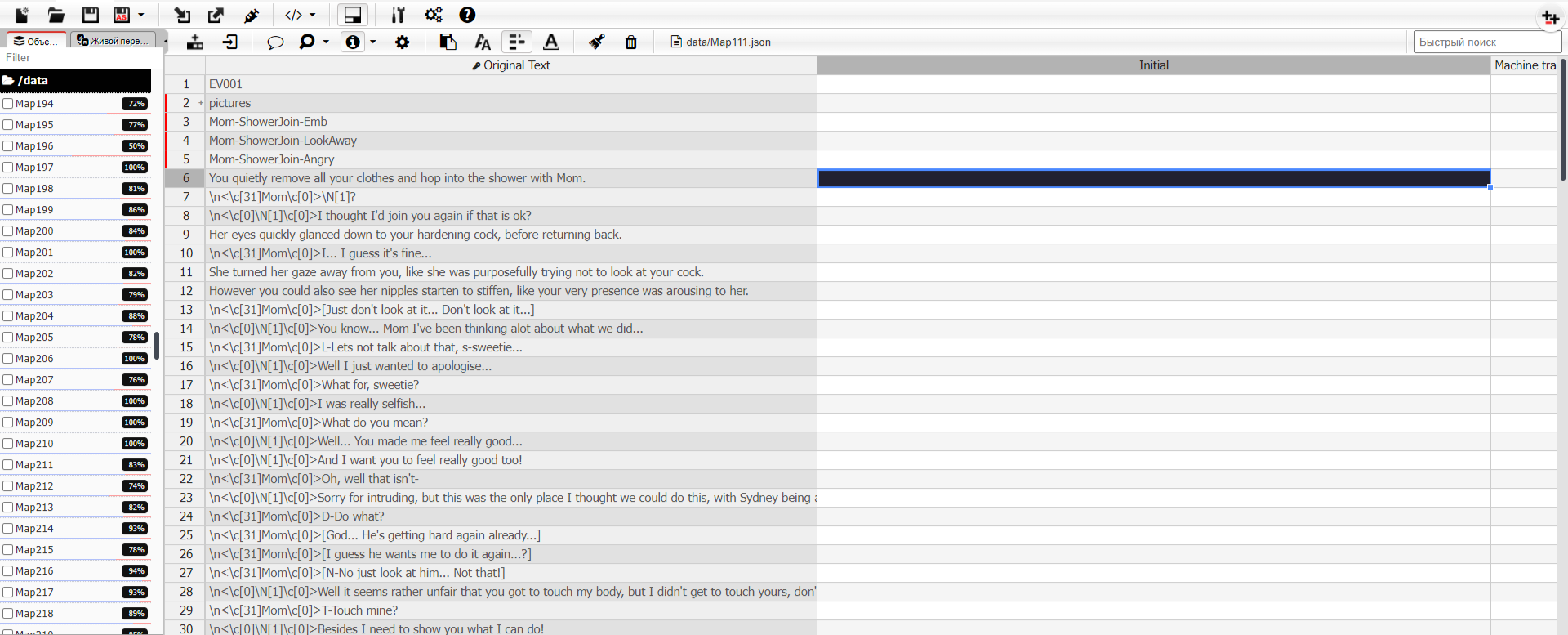Select the Объе... tab
This screenshot has height=635, width=1568.
click(37, 41)
